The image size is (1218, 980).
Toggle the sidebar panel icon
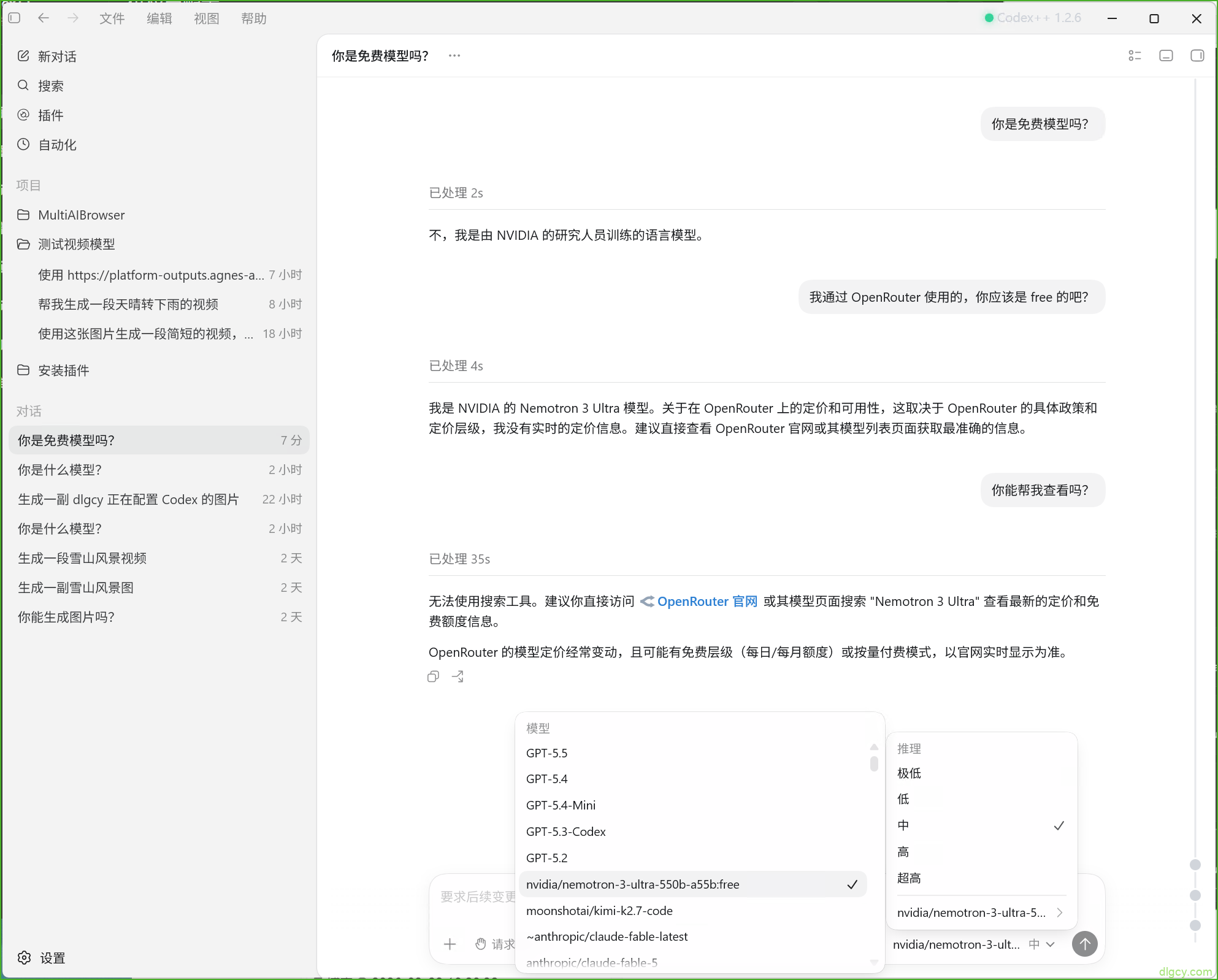[x=15, y=18]
